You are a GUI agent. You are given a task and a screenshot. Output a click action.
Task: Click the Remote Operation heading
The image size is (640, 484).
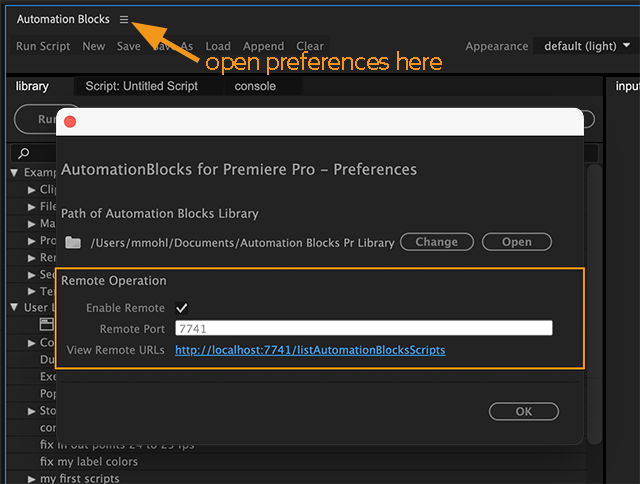click(x=114, y=281)
